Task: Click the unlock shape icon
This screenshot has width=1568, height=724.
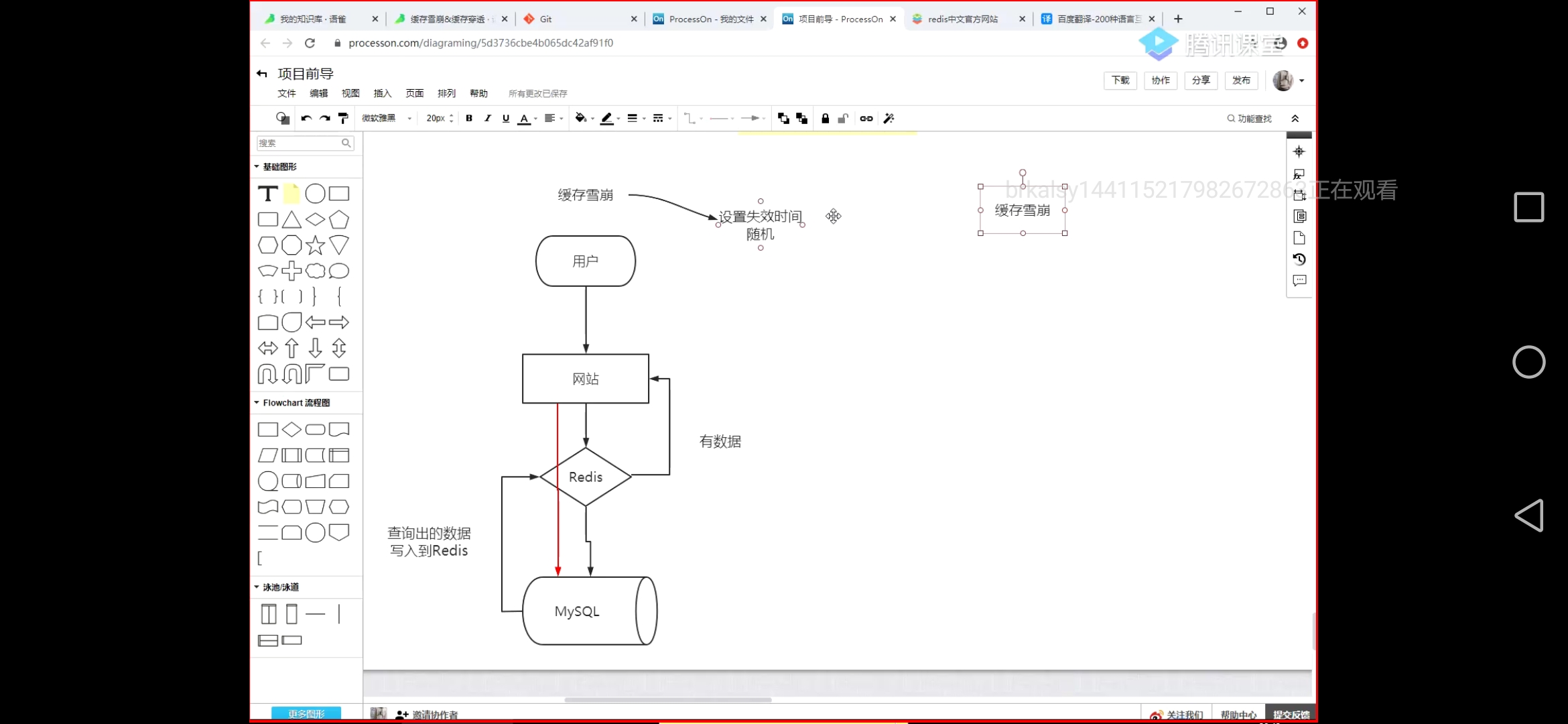Action: click(x=844, y=119)
